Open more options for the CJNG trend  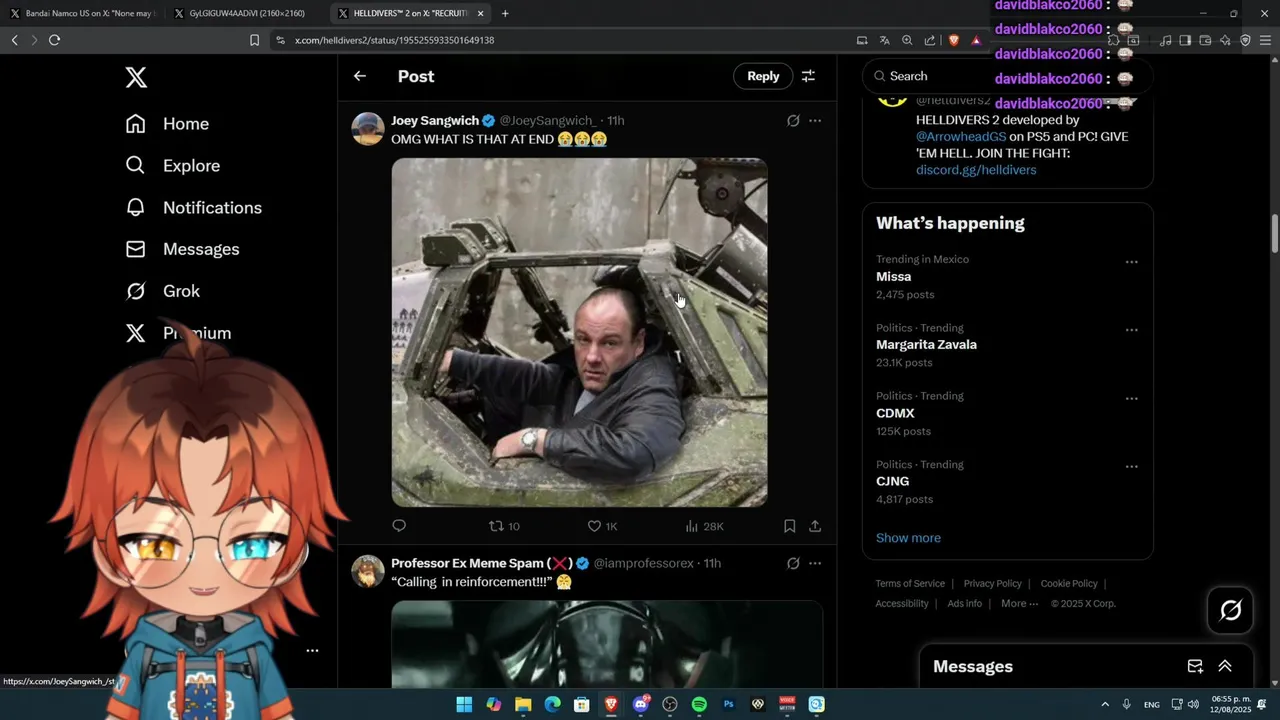coord(1131,466)
